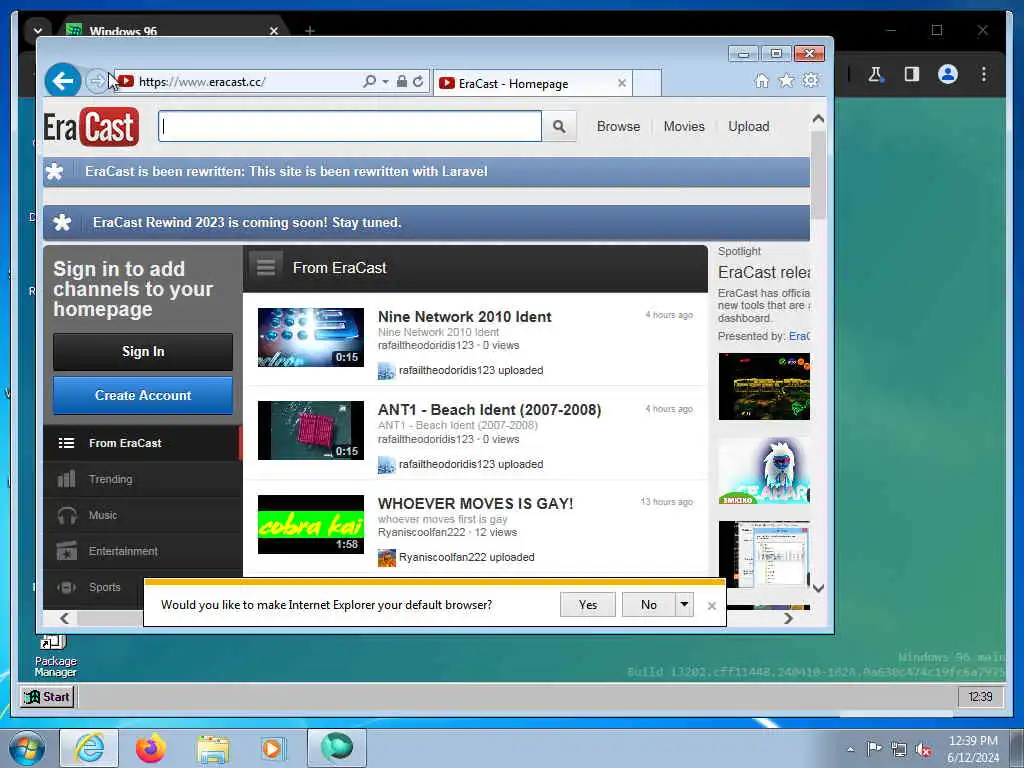Focus the EraCast search input field
The height and width of the screenshot is (768, 1024).
[x=350, y=126]
